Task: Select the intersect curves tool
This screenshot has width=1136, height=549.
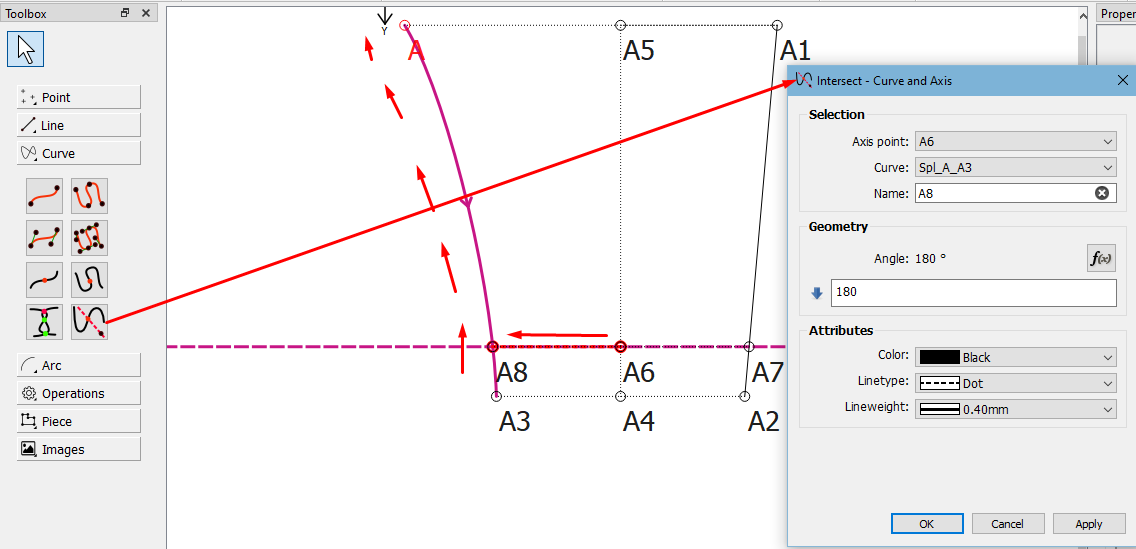Action: click(44, 322)
